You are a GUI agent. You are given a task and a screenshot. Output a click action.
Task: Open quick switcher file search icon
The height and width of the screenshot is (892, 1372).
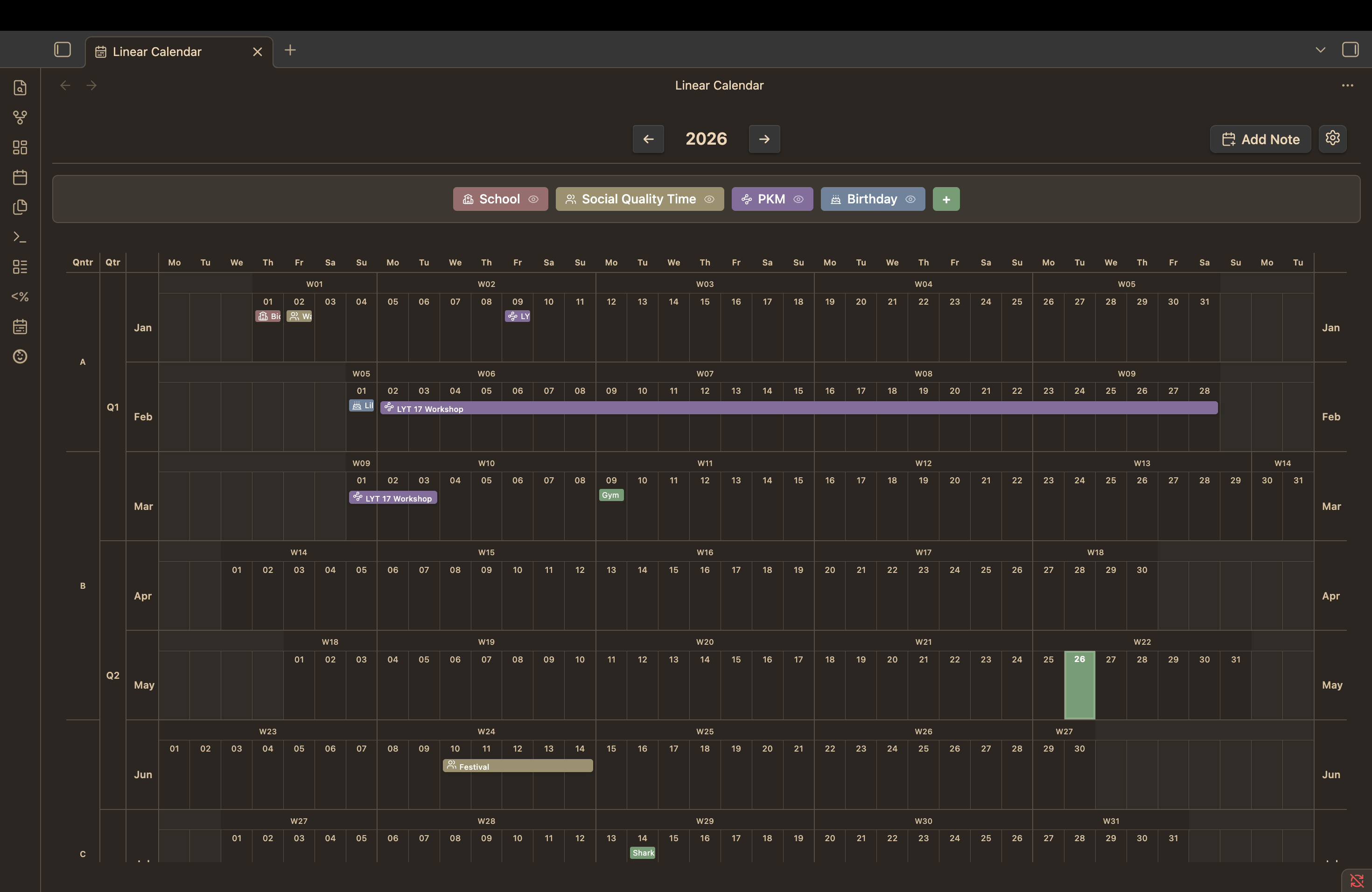[x=20, y=88]
